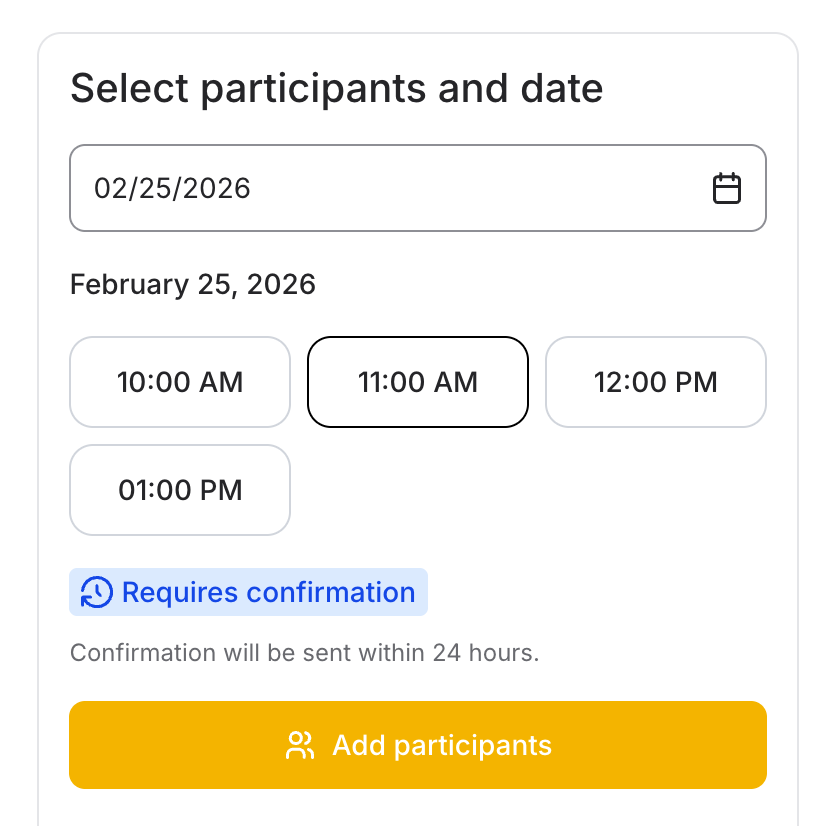834x826 pixels.
Task: Click the Requires confirmation badge
Action: 248,592
